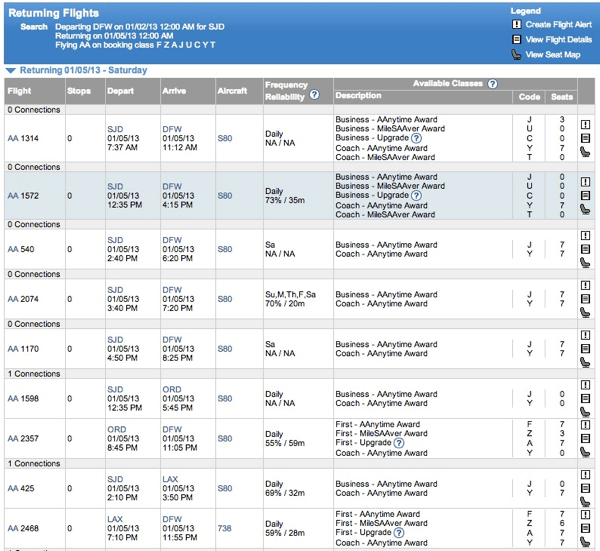View seat map for AA 2357
This screenshot has height=551, width=600.
click(x=585, y=452)
